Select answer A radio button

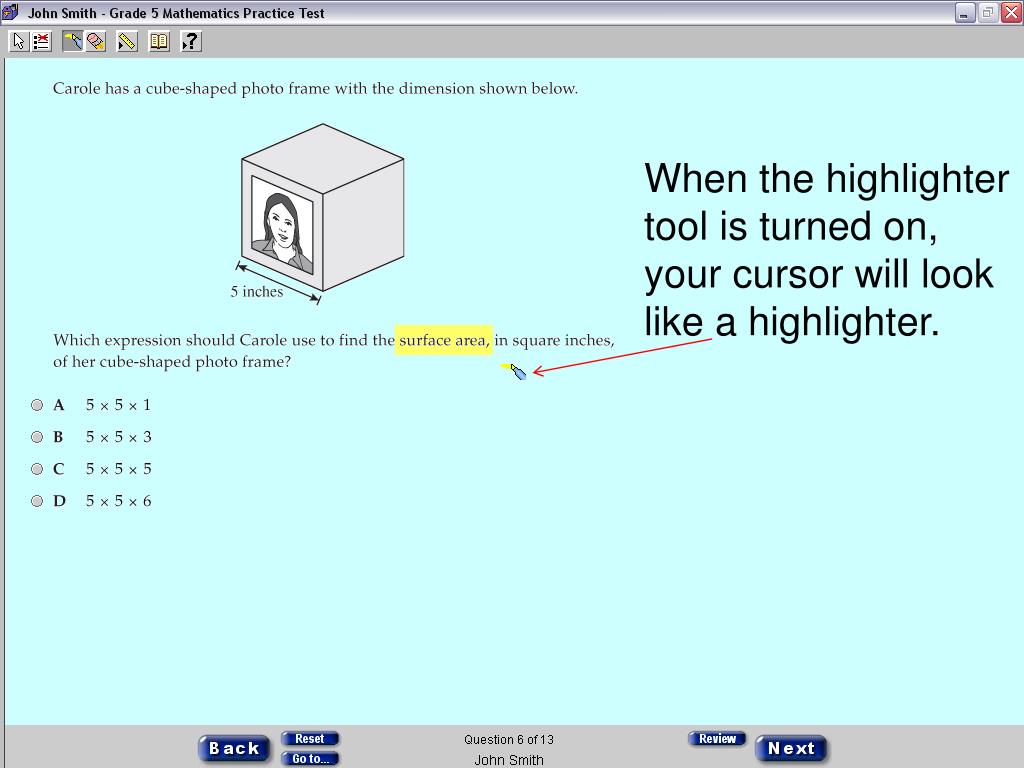tap(37, 405)
